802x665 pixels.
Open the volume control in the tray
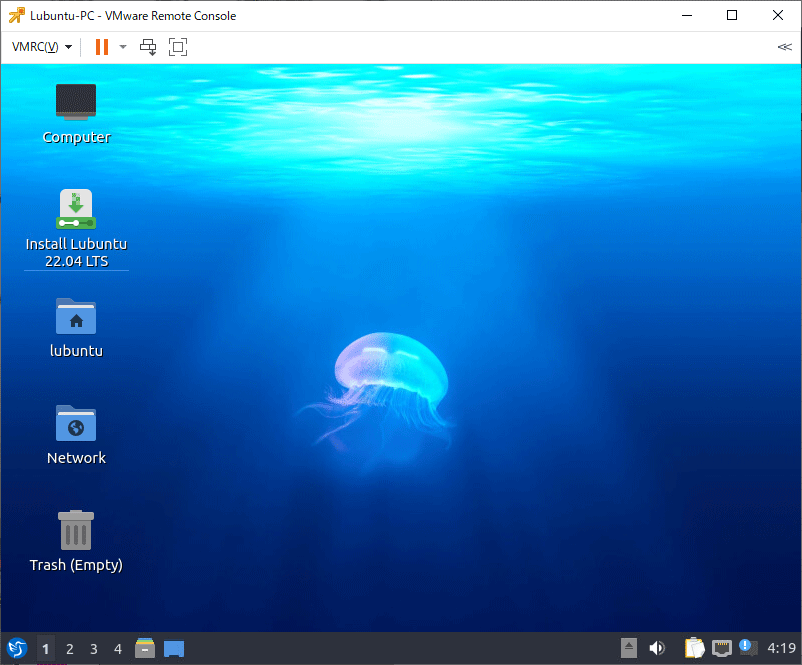pyautogui.click(x=657, y=648)
